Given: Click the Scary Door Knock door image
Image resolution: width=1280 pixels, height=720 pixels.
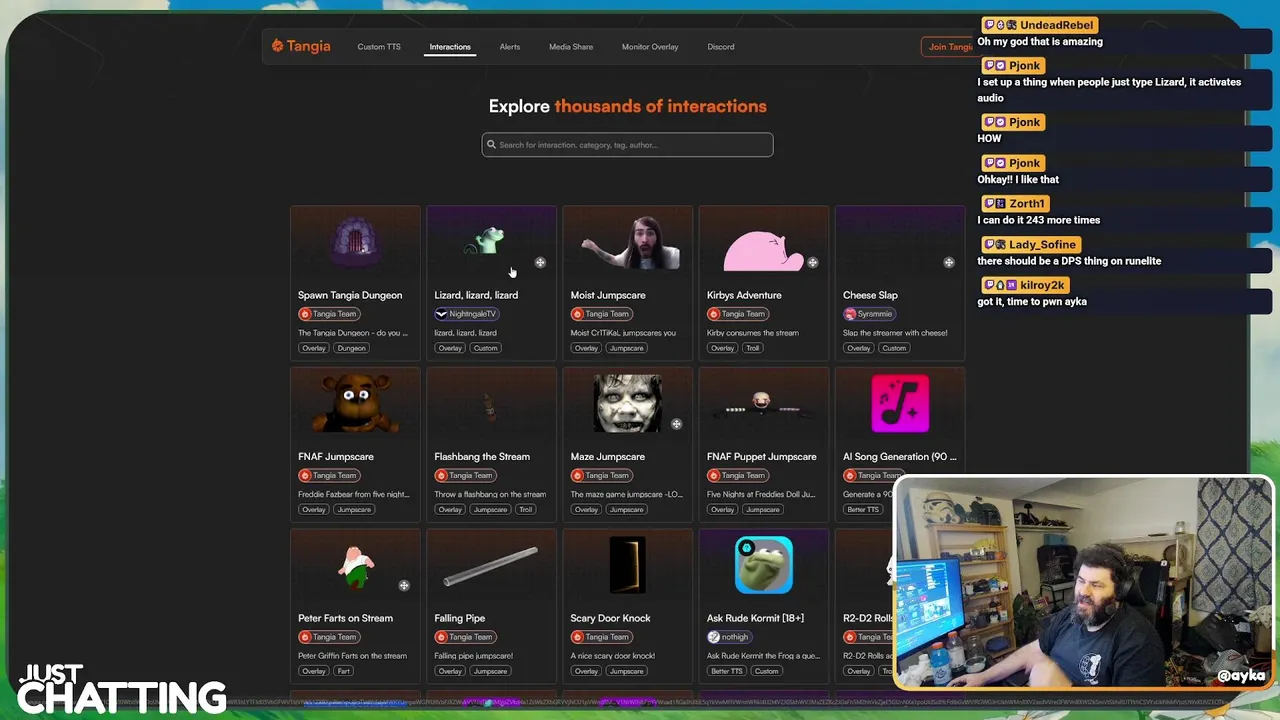Looking at the screenshot, I should pyautogui.click(x=627, y=565).
